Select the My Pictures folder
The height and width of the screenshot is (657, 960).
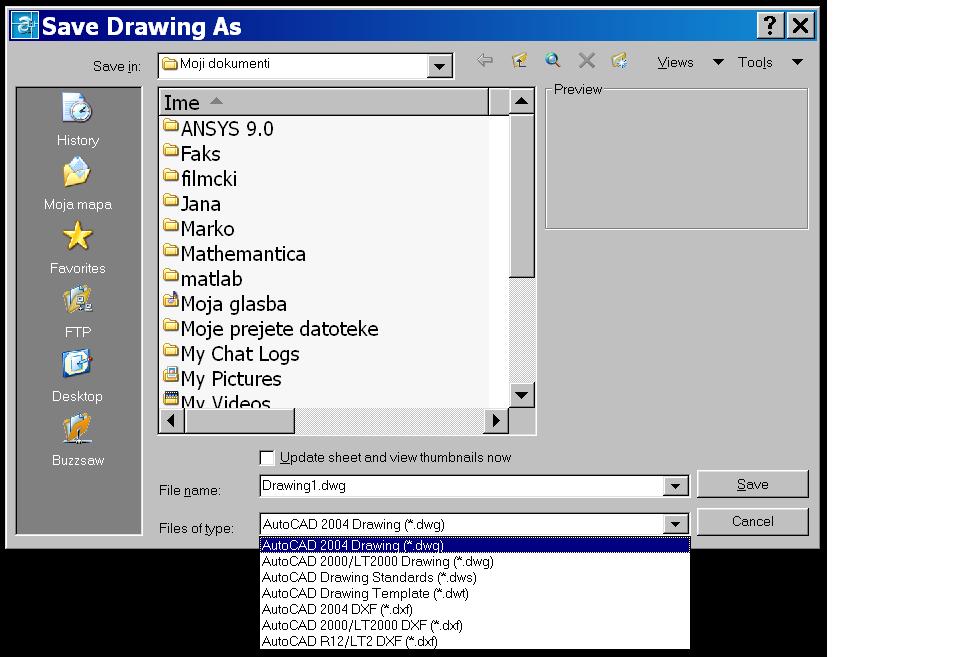[222, 379]
